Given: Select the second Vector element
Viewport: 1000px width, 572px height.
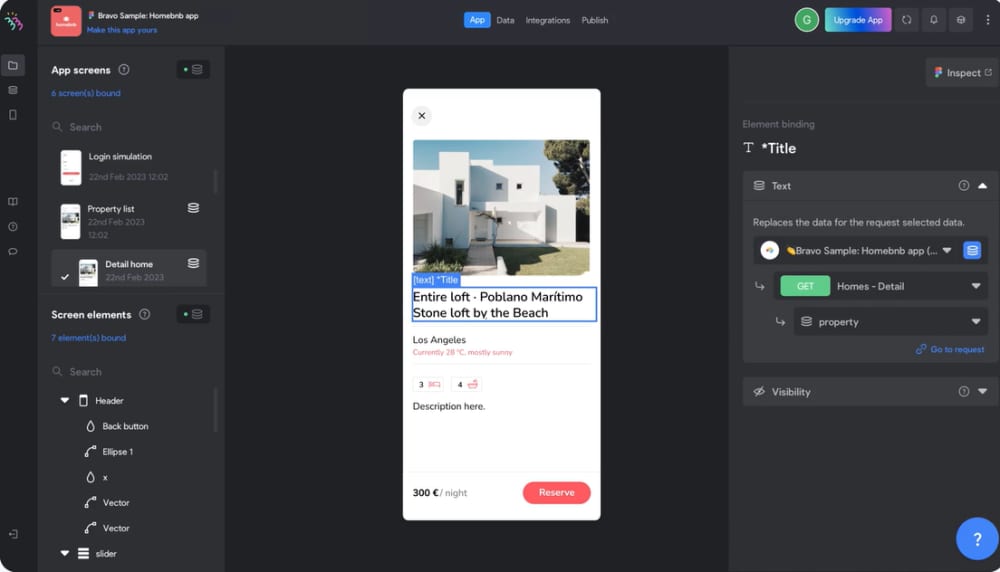Looking at the screenshot, I should click(115, 528).
